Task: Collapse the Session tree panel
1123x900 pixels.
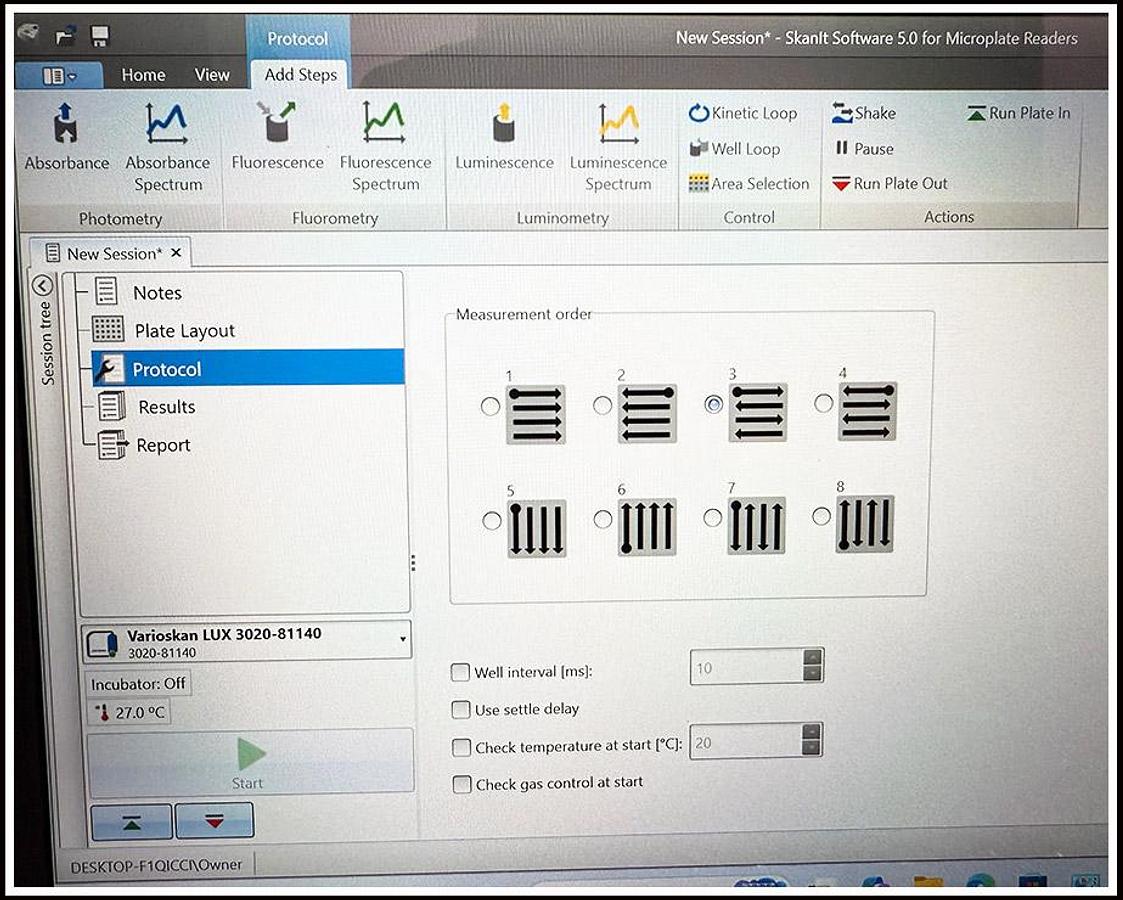Action: click(x=43, y=285)
